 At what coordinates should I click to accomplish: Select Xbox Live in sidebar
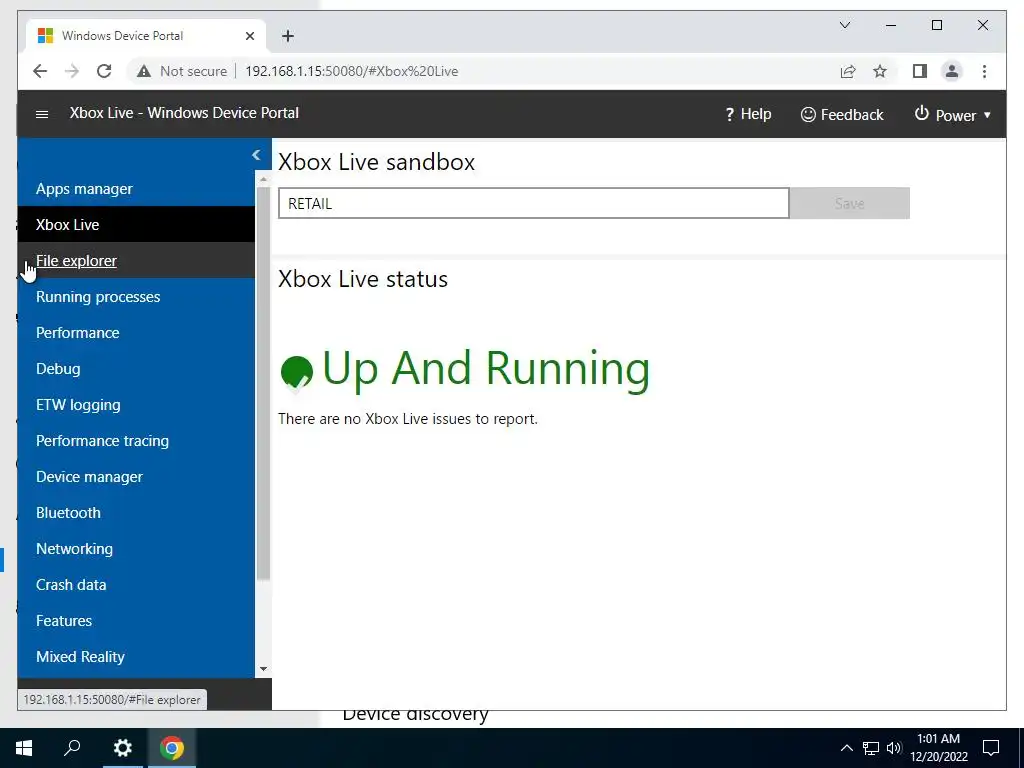[x=136, y=225]
